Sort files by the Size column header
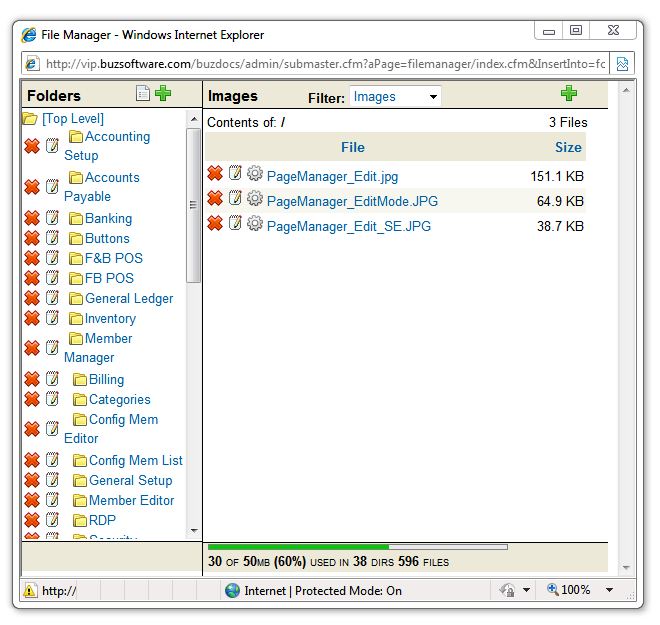 click(567, 147)
